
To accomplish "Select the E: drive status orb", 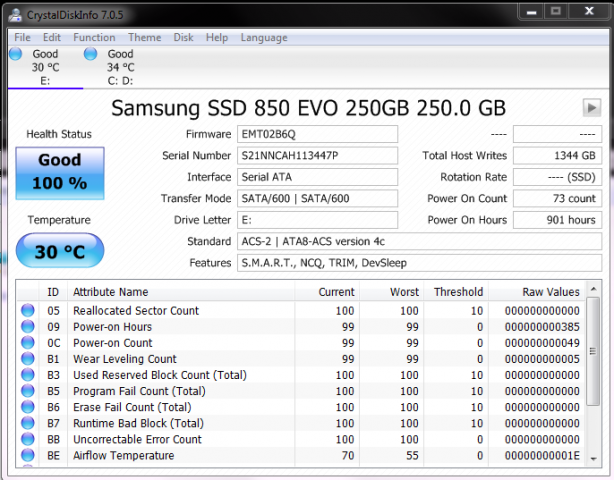I will coord(15,54).
